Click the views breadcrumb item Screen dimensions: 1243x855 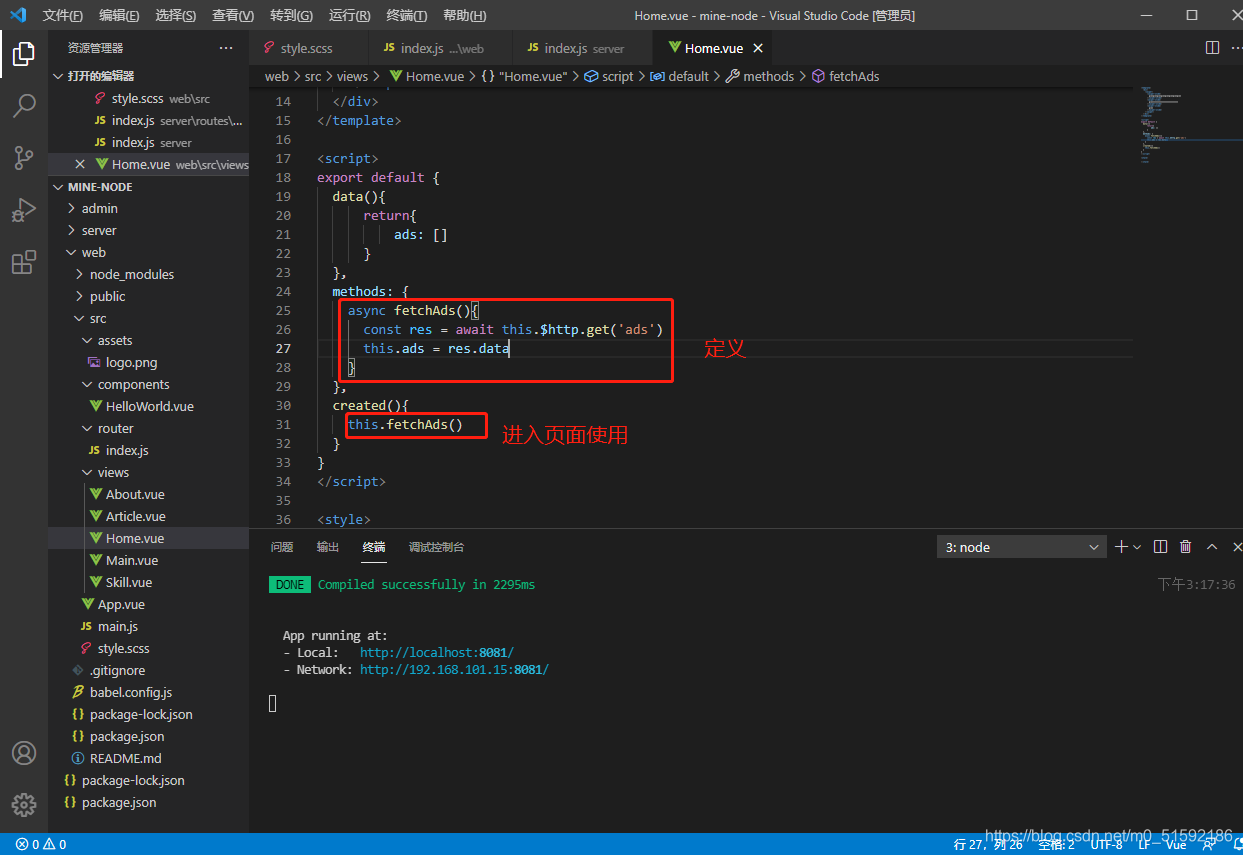(x=352, y=76)
